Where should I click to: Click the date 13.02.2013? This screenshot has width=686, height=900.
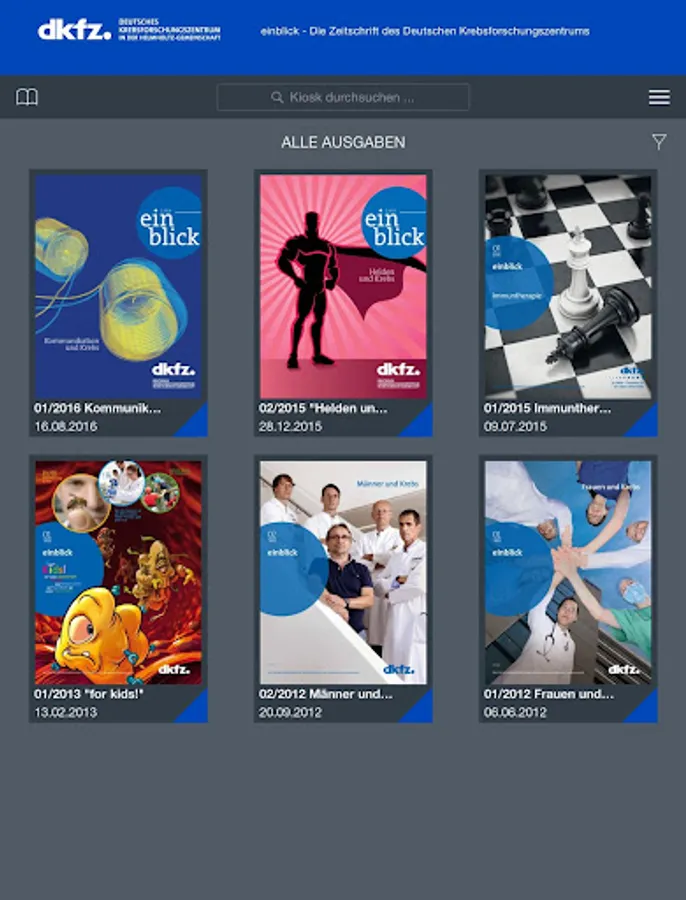[66, 712]
